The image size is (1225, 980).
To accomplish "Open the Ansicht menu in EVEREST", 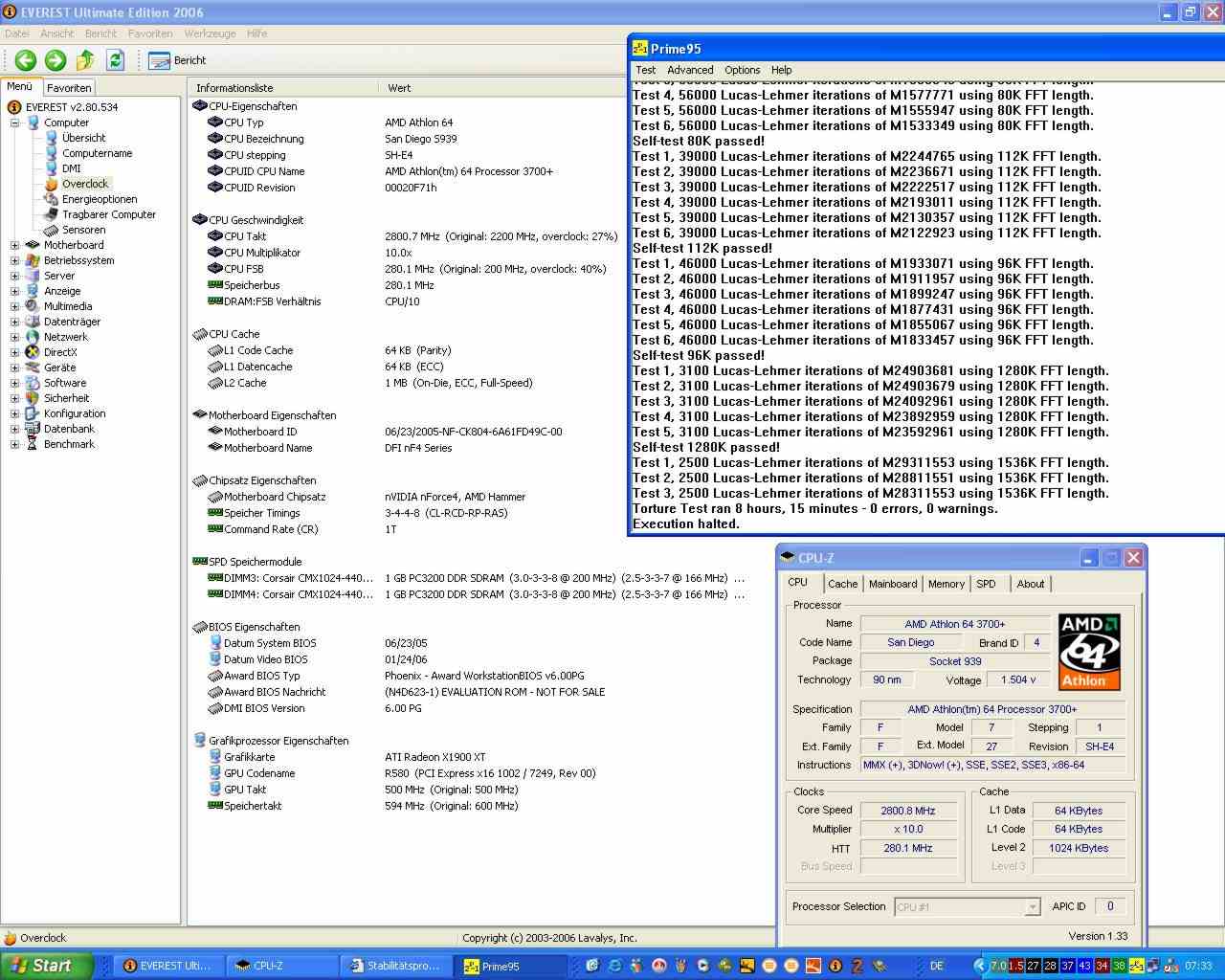I will pos(57,33).
